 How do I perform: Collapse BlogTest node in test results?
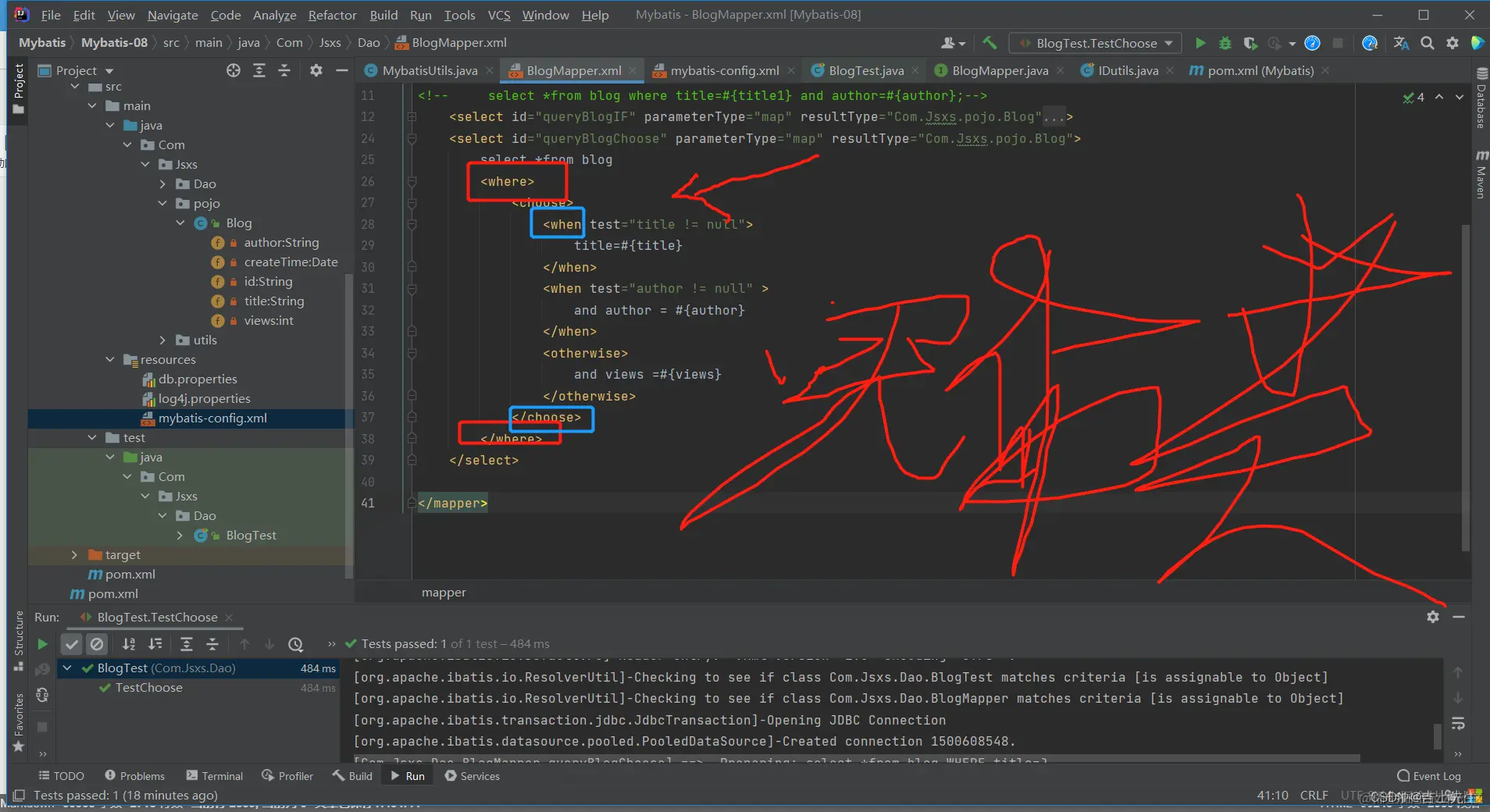[x=67, y=668]
